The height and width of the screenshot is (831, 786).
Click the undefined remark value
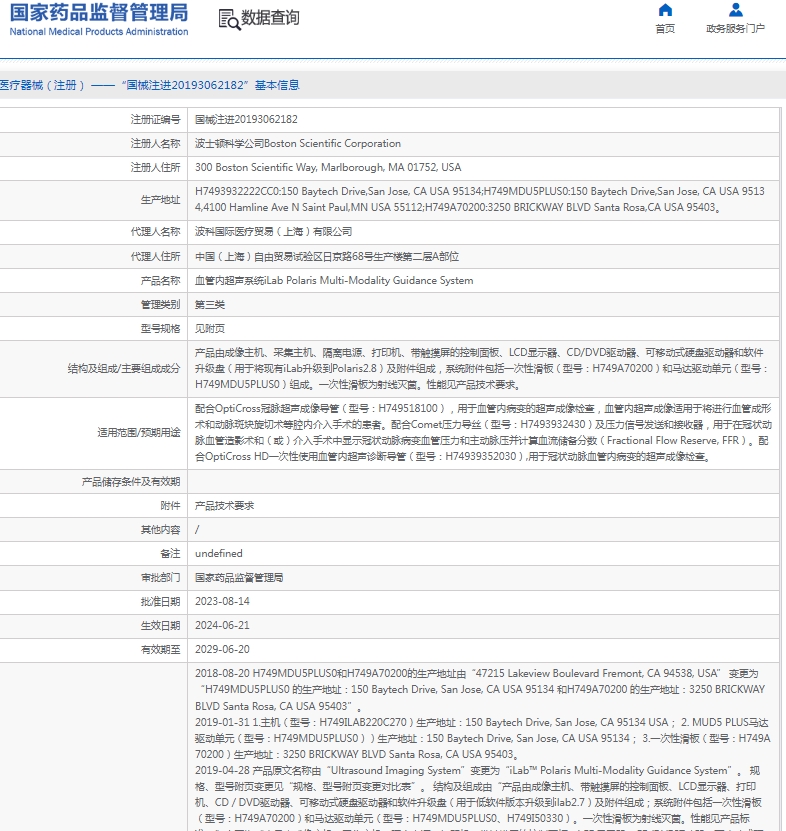click(x=218, y=553)
